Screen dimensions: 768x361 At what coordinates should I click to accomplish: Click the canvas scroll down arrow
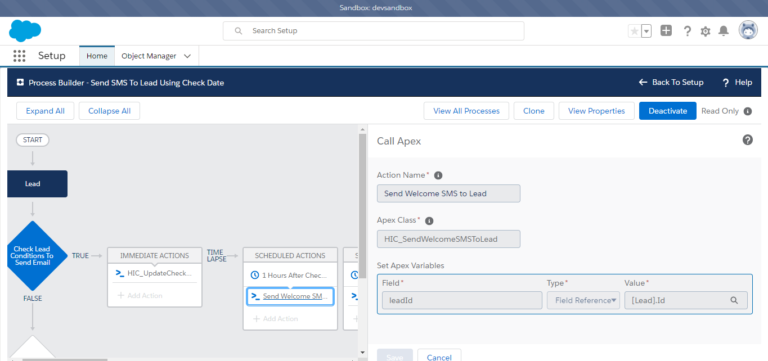point(362,352)
